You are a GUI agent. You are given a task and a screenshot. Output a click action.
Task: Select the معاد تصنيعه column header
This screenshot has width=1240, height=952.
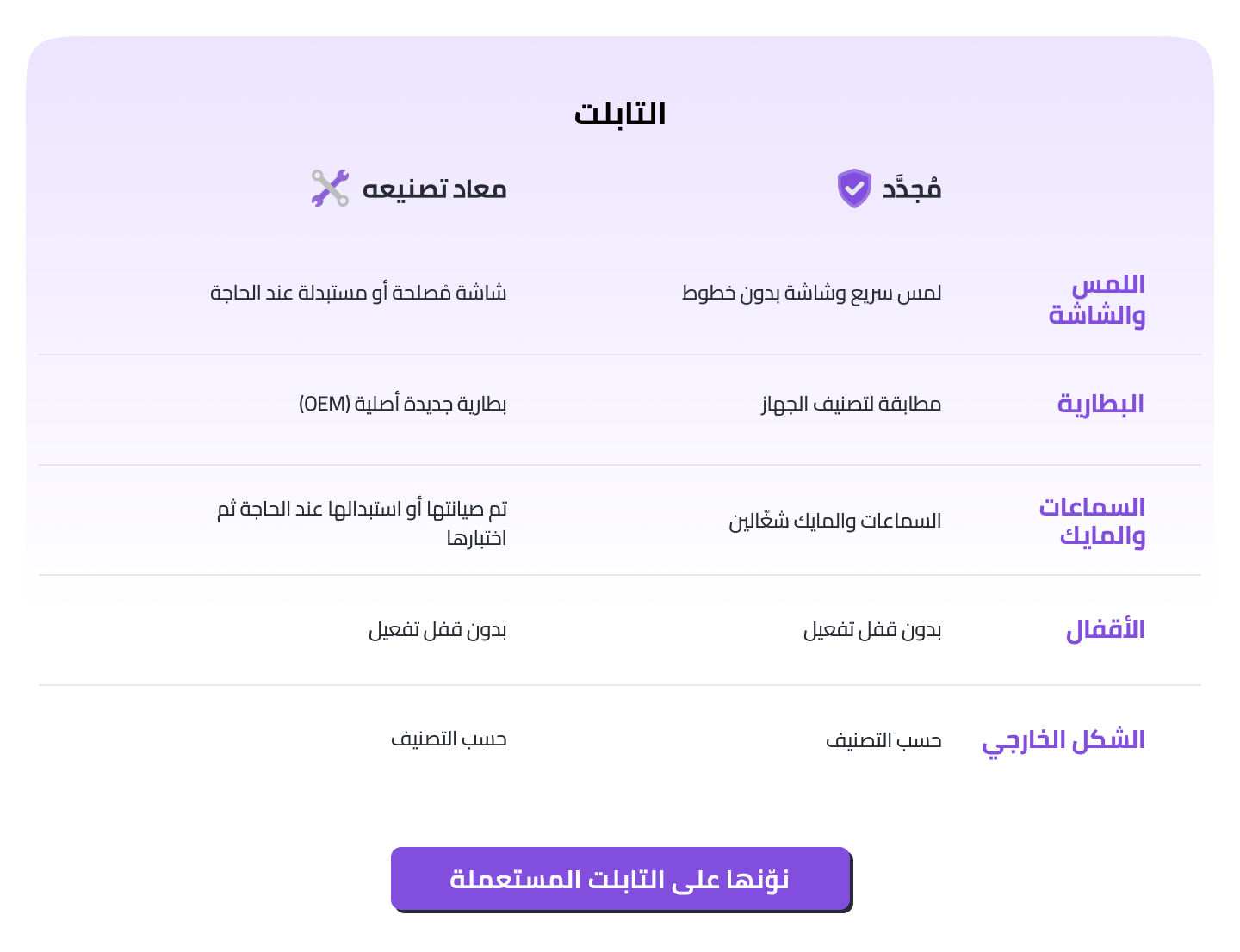[x=434, y=189]
